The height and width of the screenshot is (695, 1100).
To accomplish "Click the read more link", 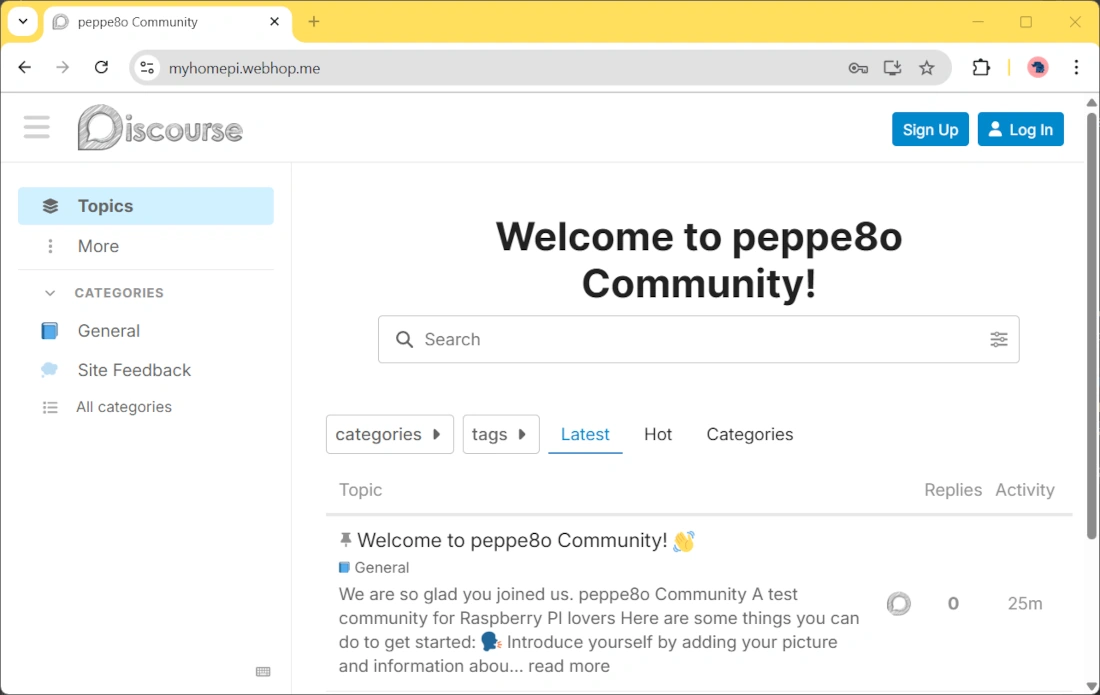I will (569, 666).
